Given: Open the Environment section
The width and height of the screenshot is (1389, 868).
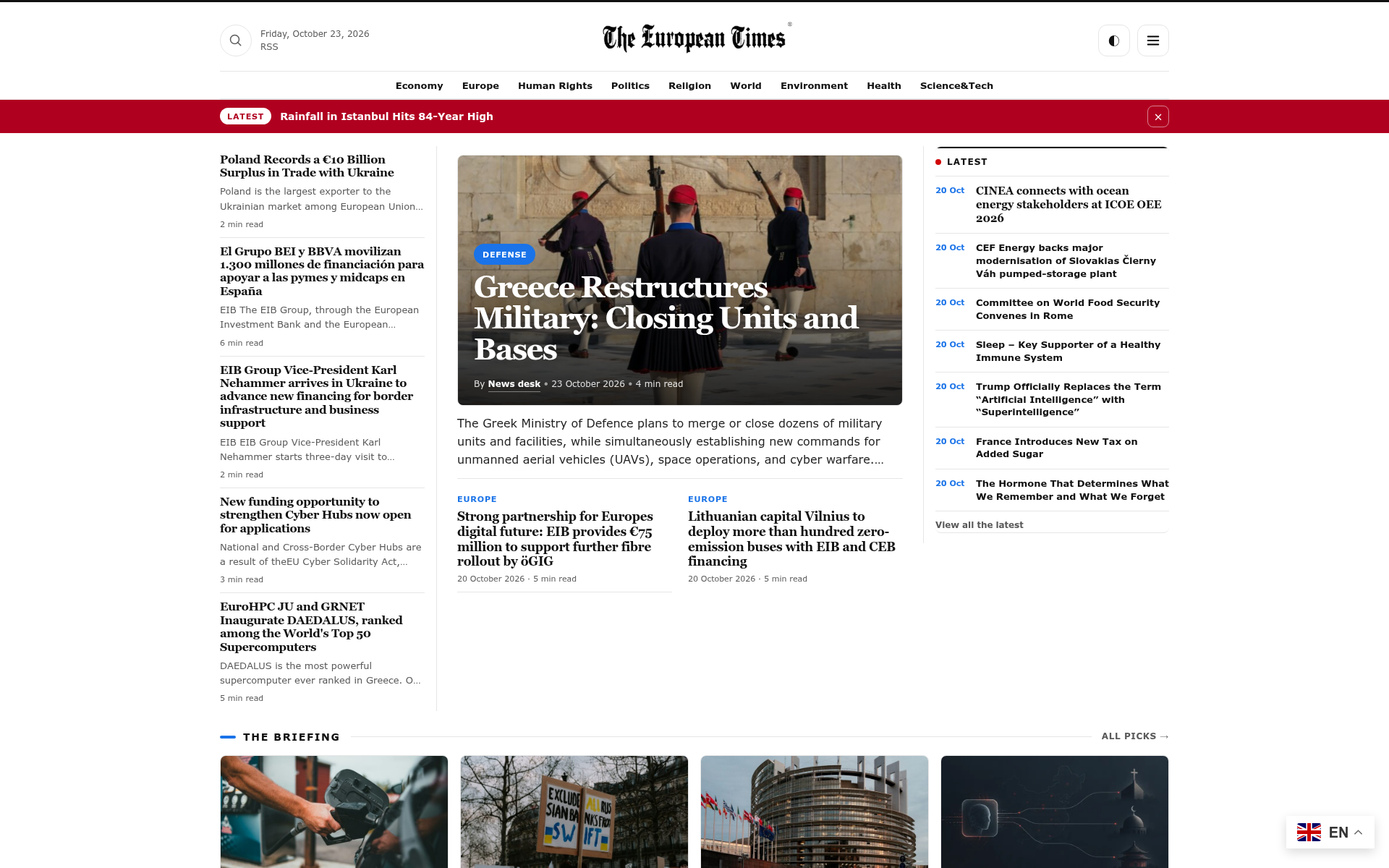Looking at the screenshot, I should coord(814,85).
